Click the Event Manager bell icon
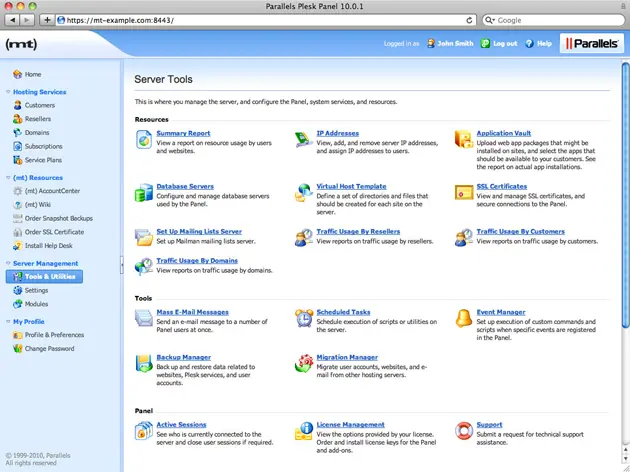The width and height of the screenshot is (630, 472). 464,318
